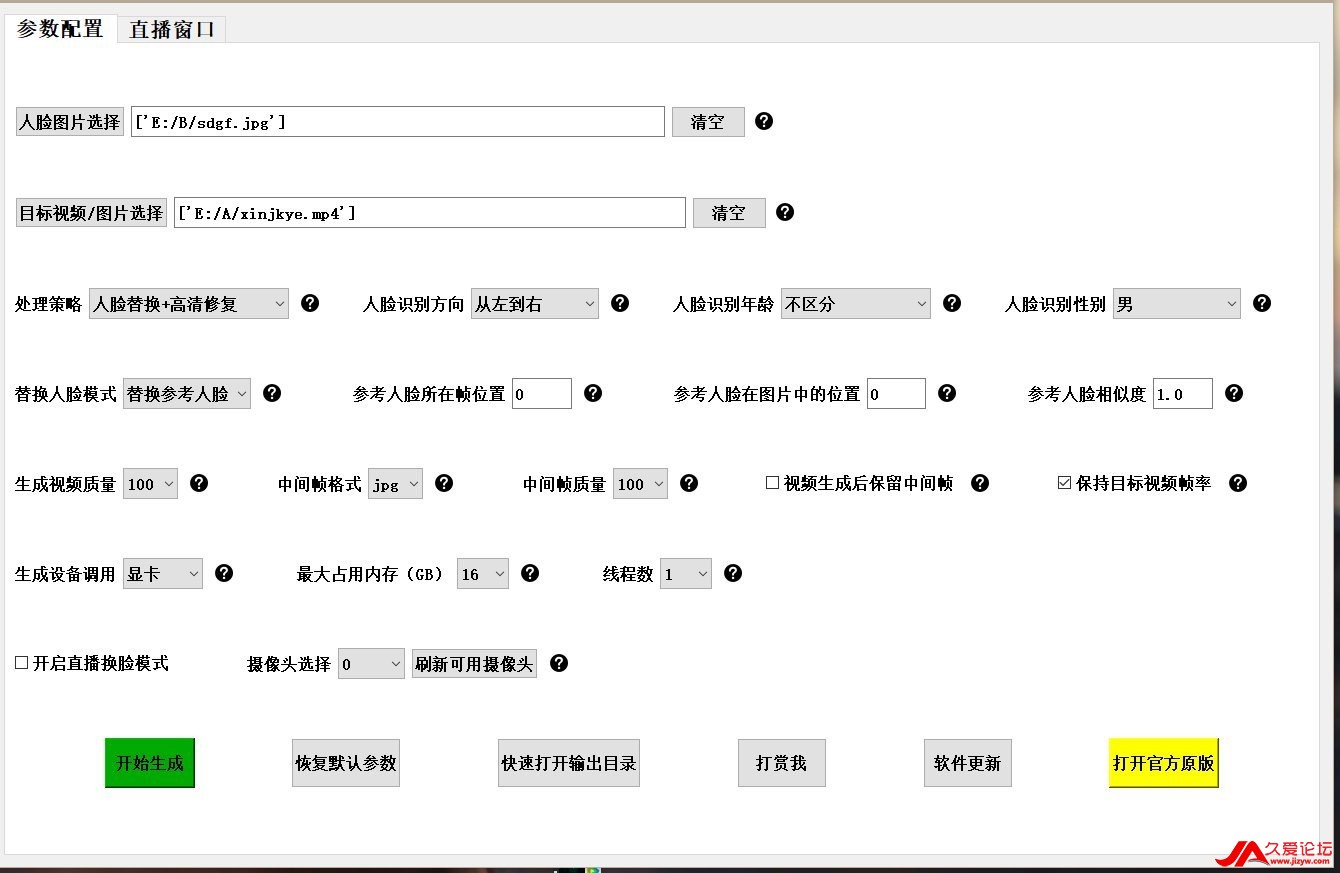Uncheck 保持目标视频帧率 checkbox
This screenshot has height=873, width=1340.
(x=1064, y=483)
